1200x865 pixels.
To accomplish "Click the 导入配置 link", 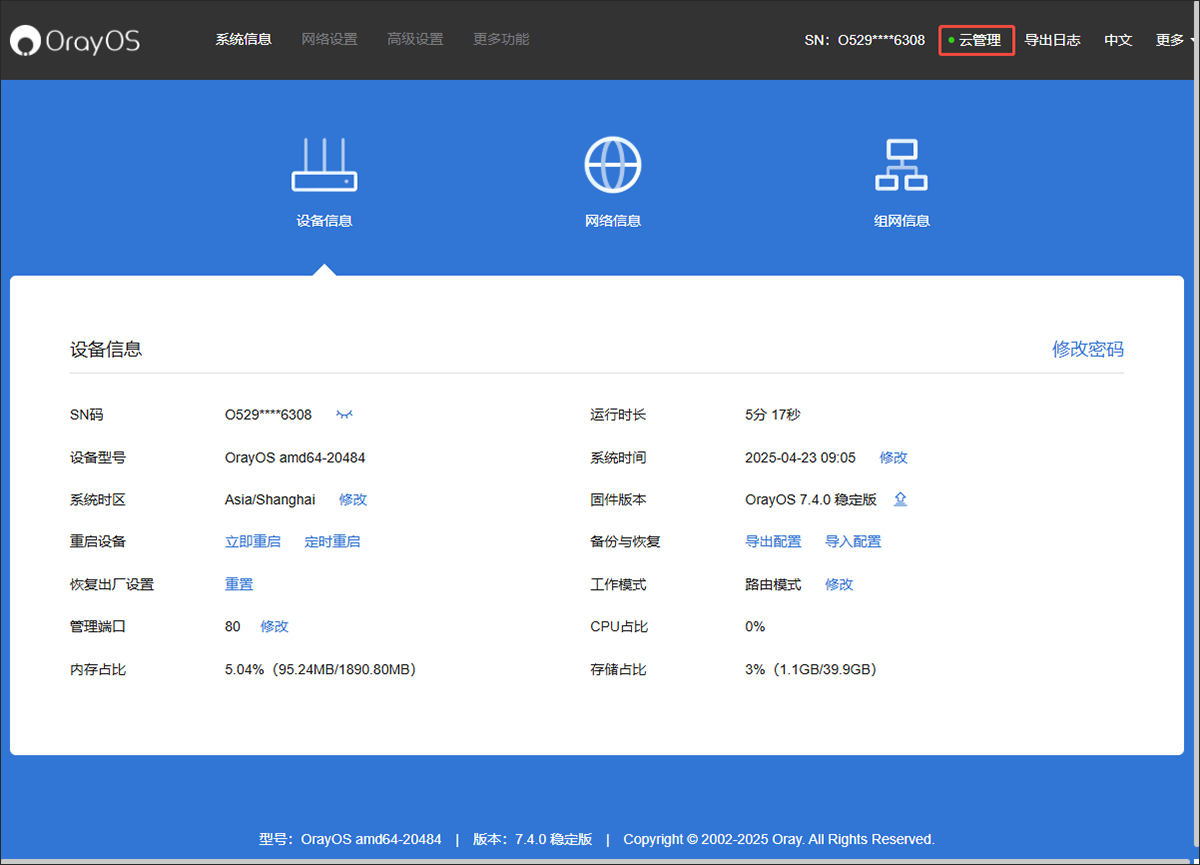I will (854, 542).
